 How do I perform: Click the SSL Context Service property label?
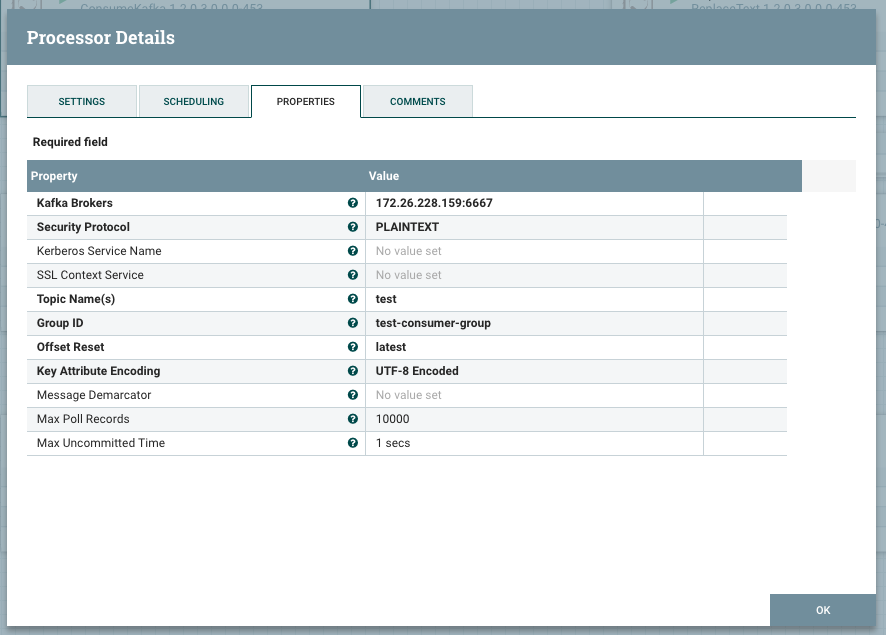click(90, 275)
